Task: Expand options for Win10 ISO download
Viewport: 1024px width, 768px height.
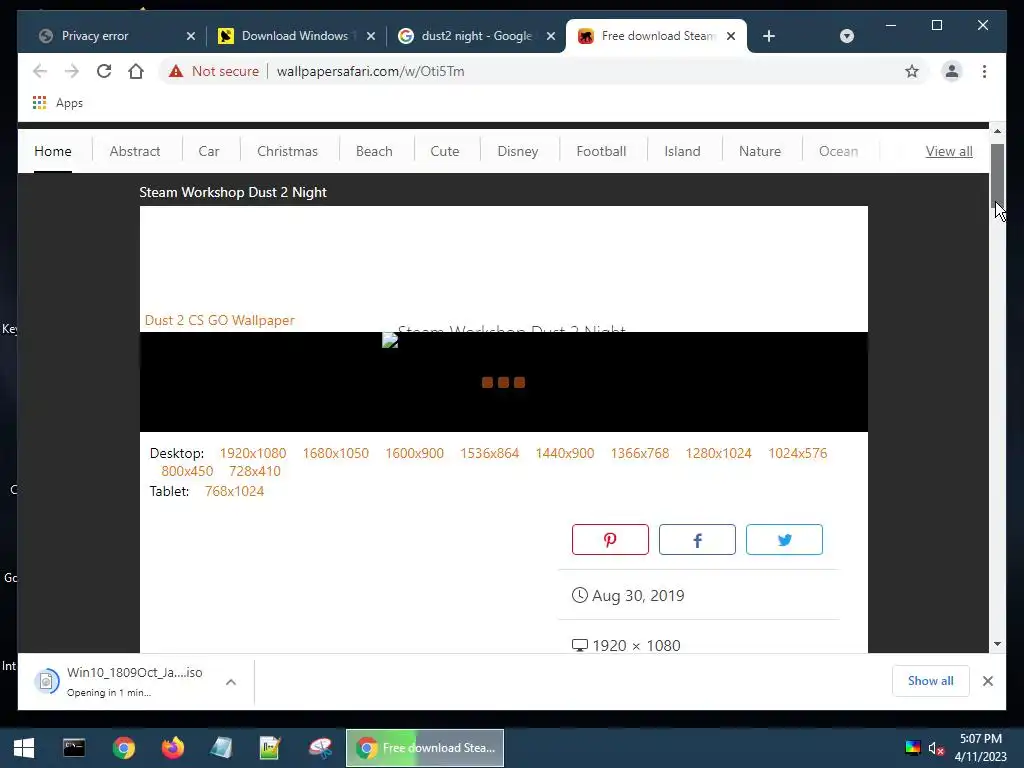Action: pyautogui.click(x=231, y=682)
